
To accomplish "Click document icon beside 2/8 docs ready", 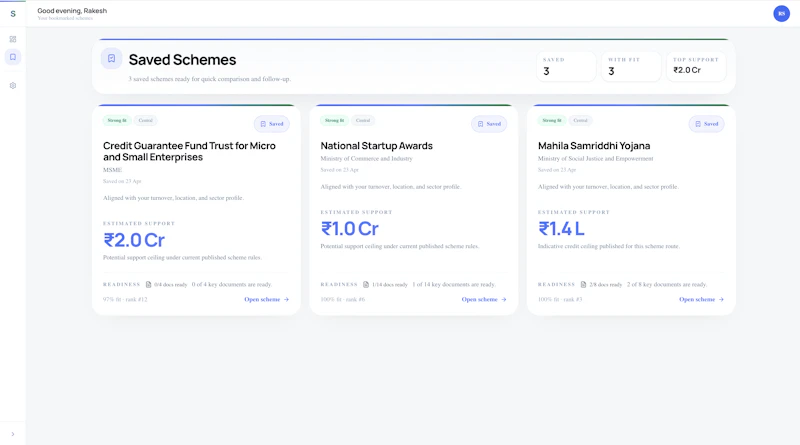I will click(x=583, y=285).
